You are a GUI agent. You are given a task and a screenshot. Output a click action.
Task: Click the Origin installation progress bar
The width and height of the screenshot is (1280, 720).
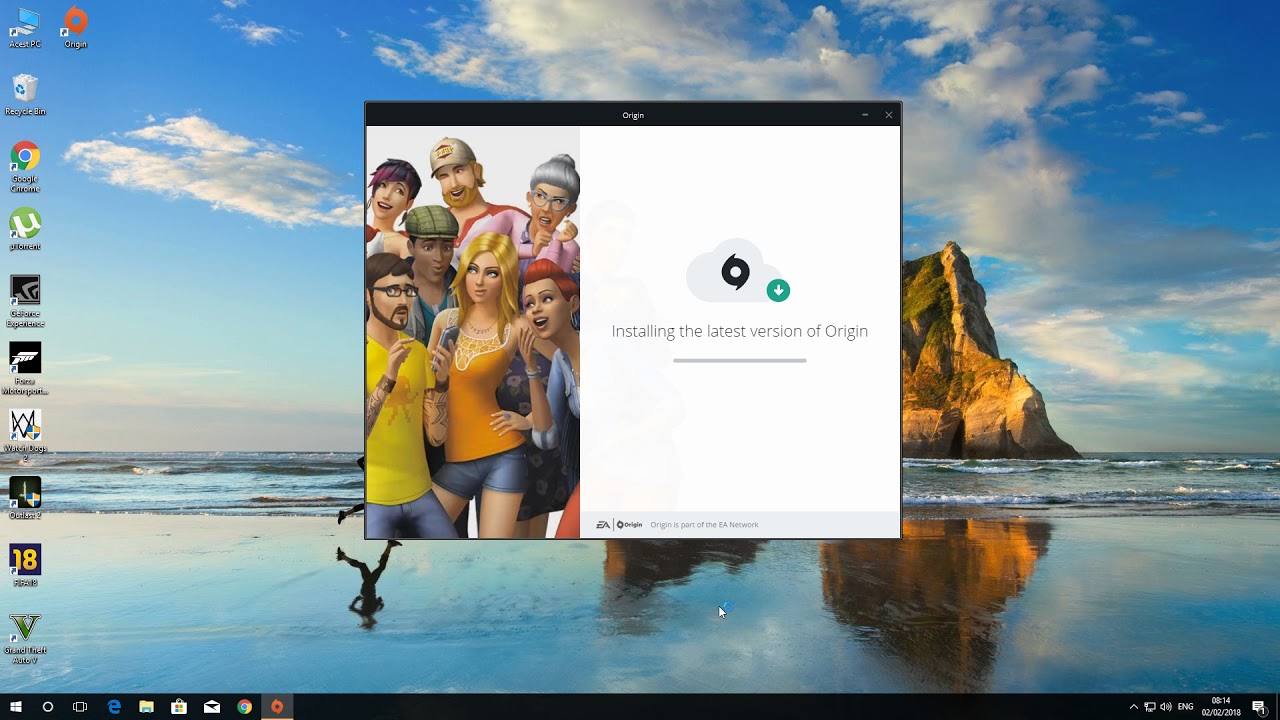pyautogui.click(x=740, y=360)
